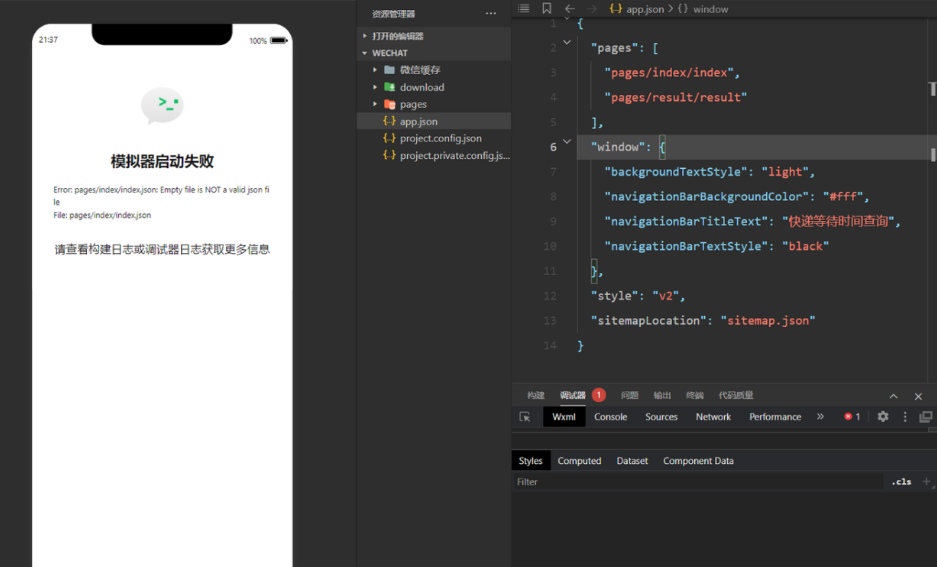Add new style rule with plus icon
937x567 pixels.
[x=926, y=482]
